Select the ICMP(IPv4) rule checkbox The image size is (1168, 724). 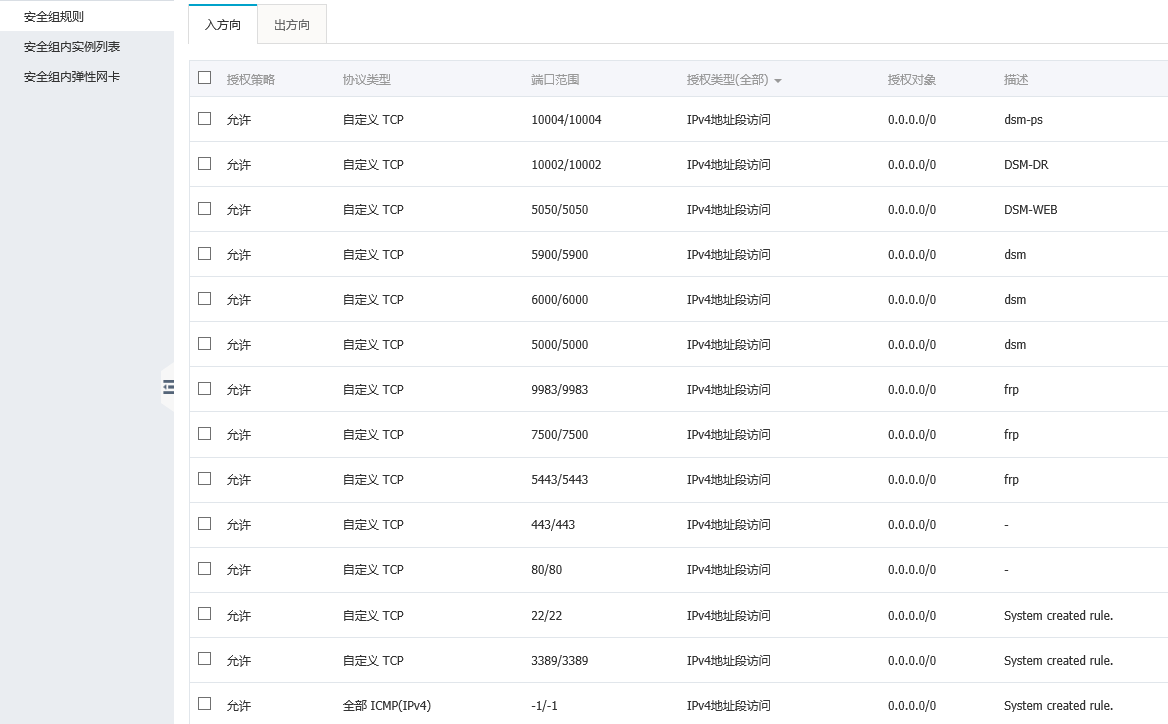tap(205, 704)
